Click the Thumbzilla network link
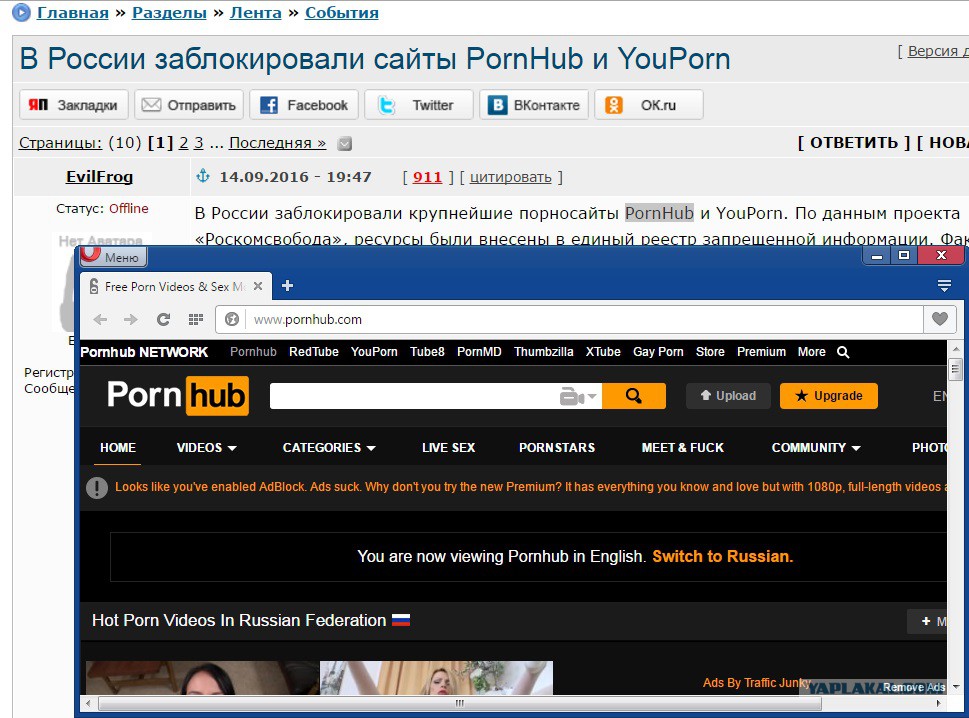Image resolution: width=969 pixels, height=718 pixels. pyautogui.click(x=543, y=352)
